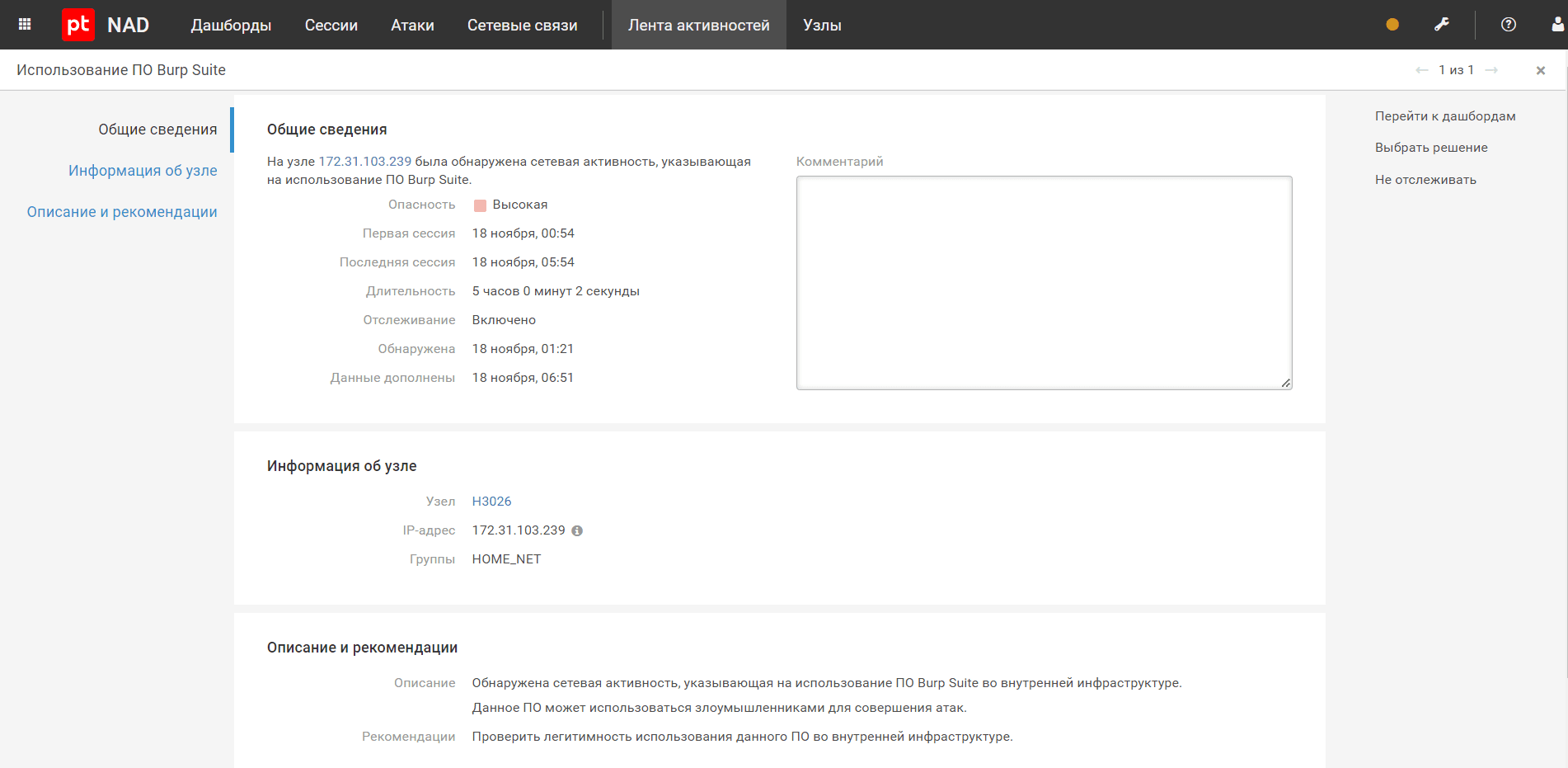Open the apps grid menu icon

(x=25, y=25)
